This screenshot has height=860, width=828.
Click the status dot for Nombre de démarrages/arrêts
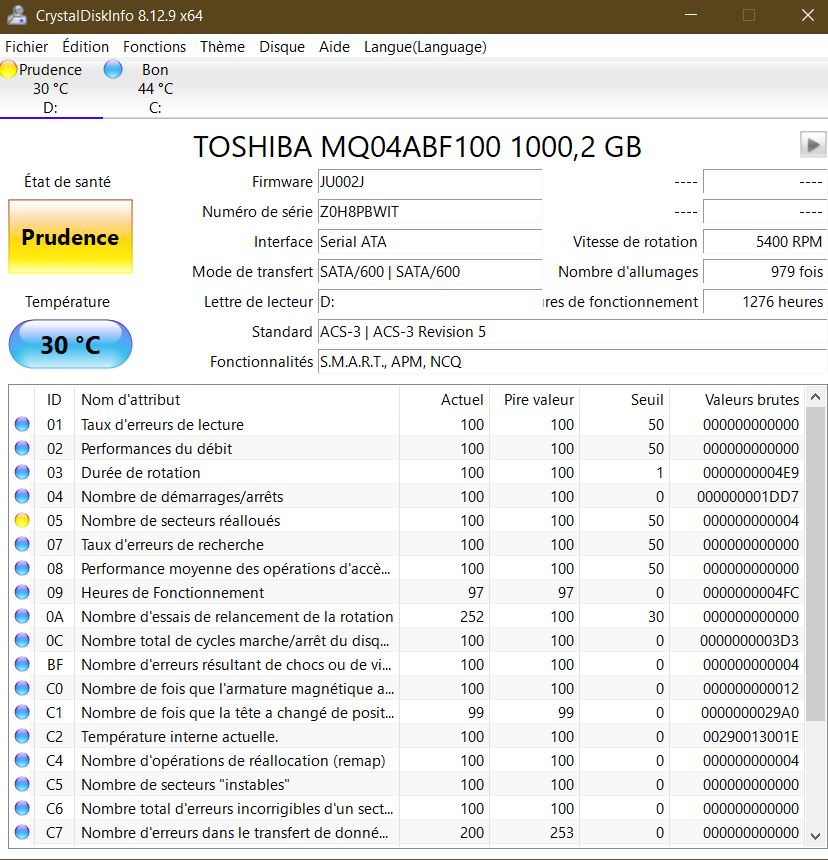(22, 496)
